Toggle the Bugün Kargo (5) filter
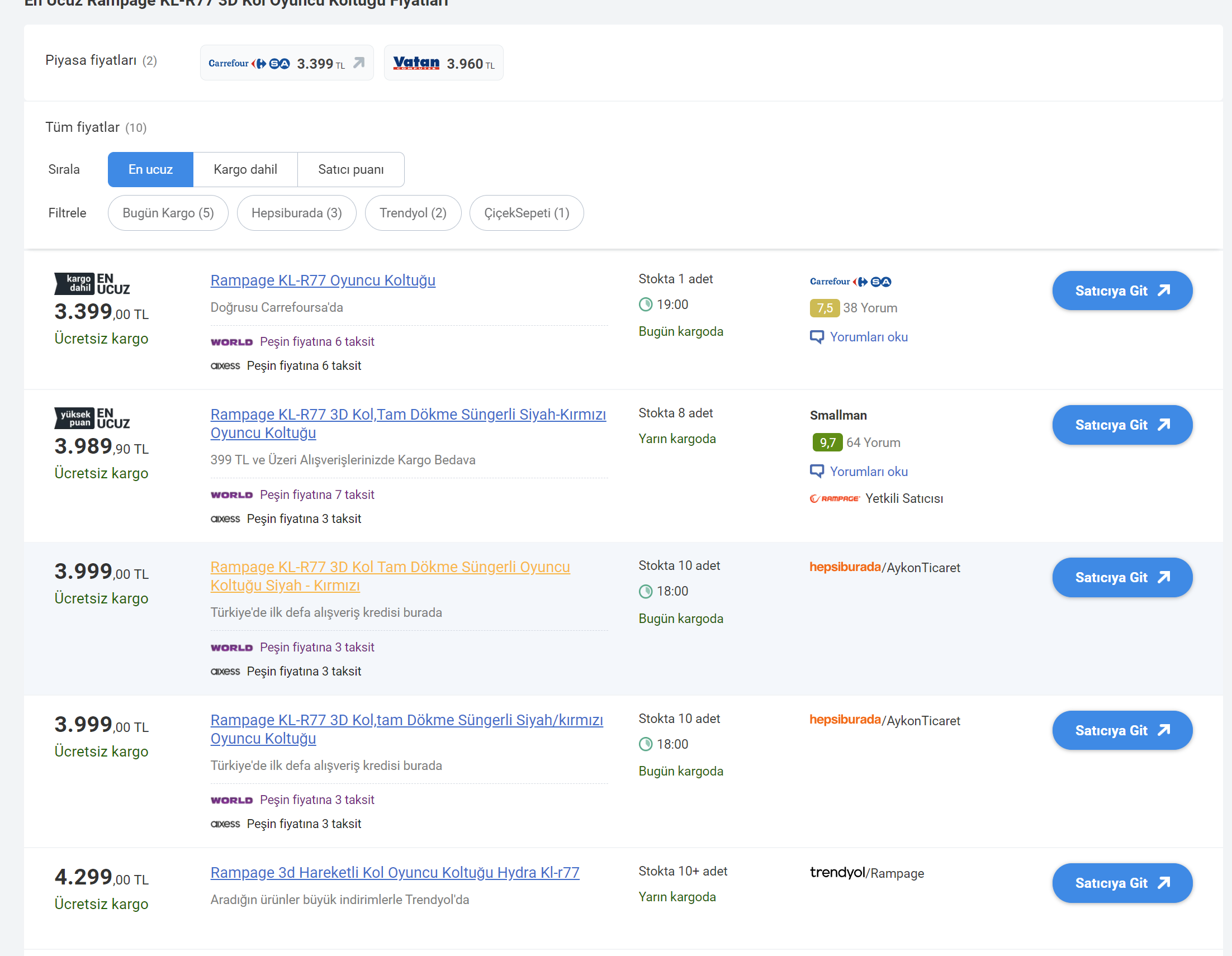Viewport: 1232px width, 956px height. pos(168,213)
